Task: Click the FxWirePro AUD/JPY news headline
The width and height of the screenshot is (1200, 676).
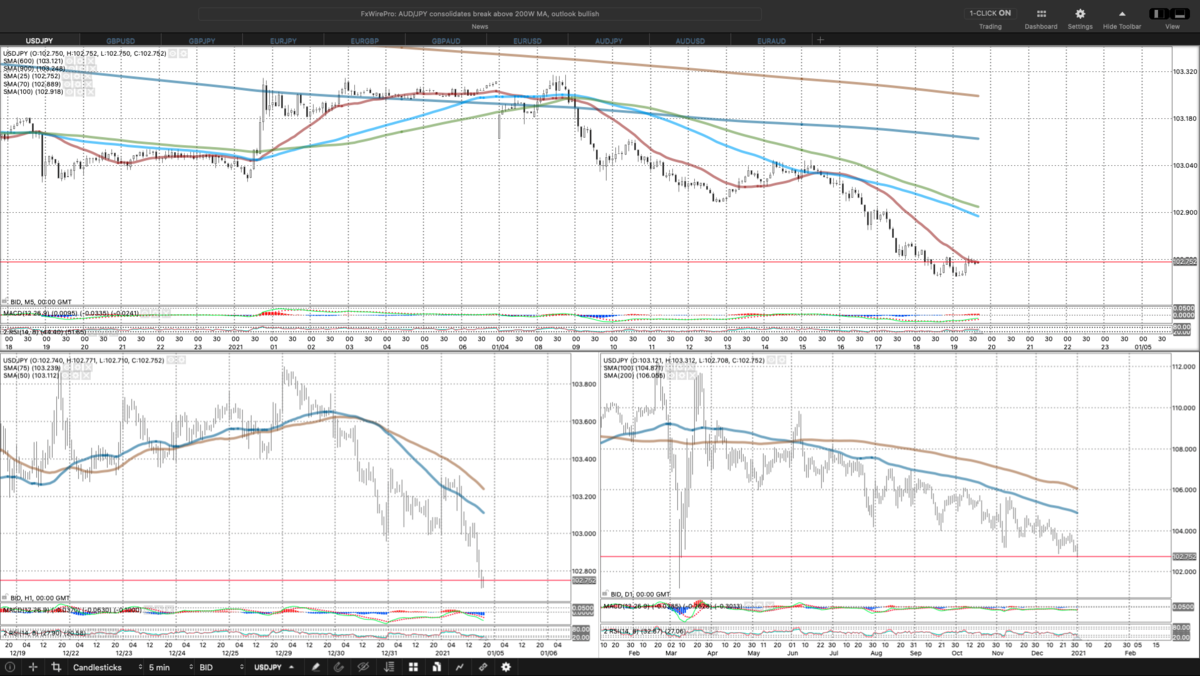Action: [480, 13]
